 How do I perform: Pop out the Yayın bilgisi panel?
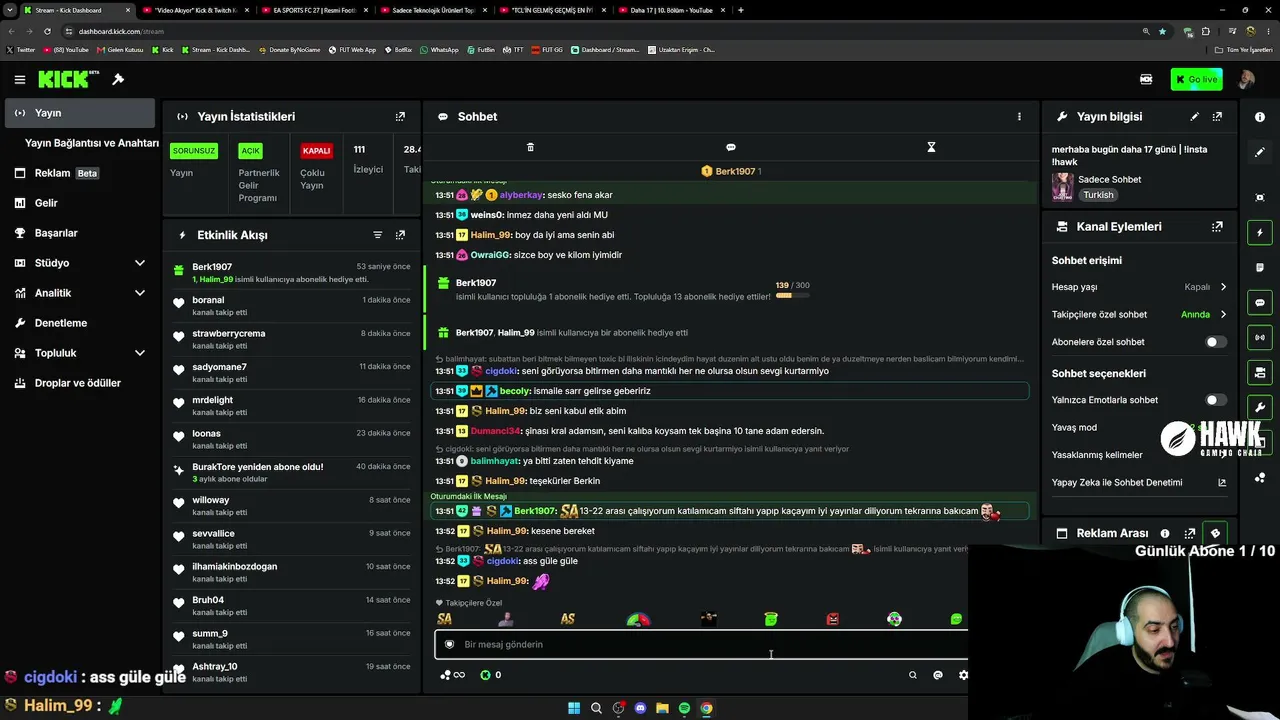point(1217,116)
